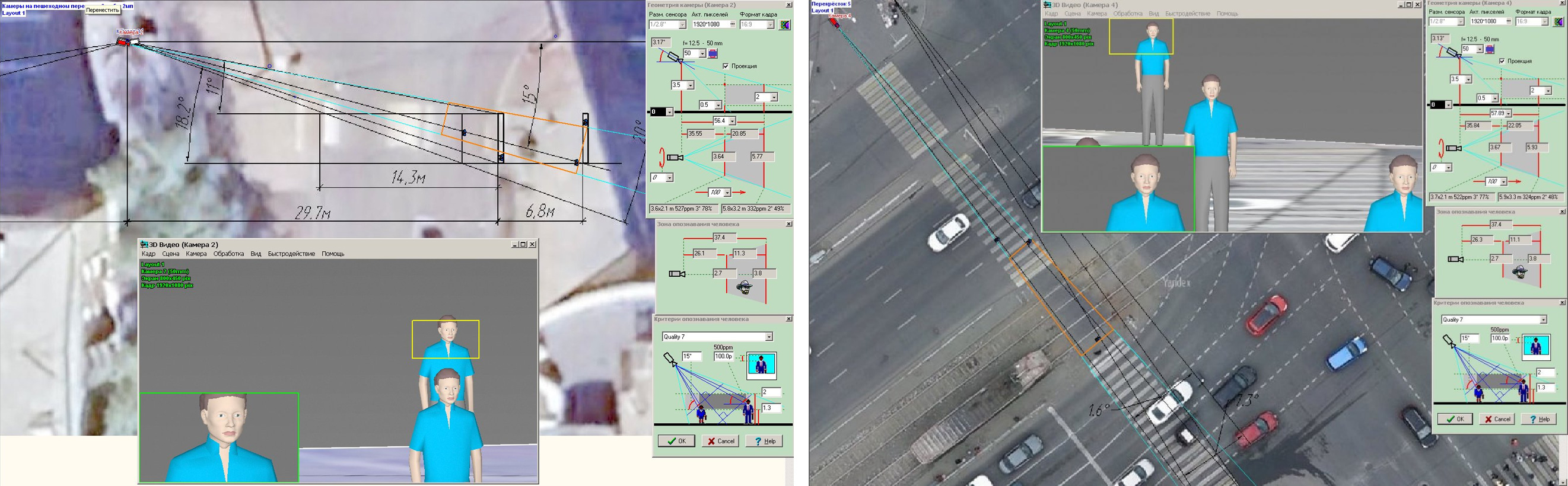
Task: Click the rotating camera icon in Камера 2 geometry panel
Action: [x=675, y=158]
